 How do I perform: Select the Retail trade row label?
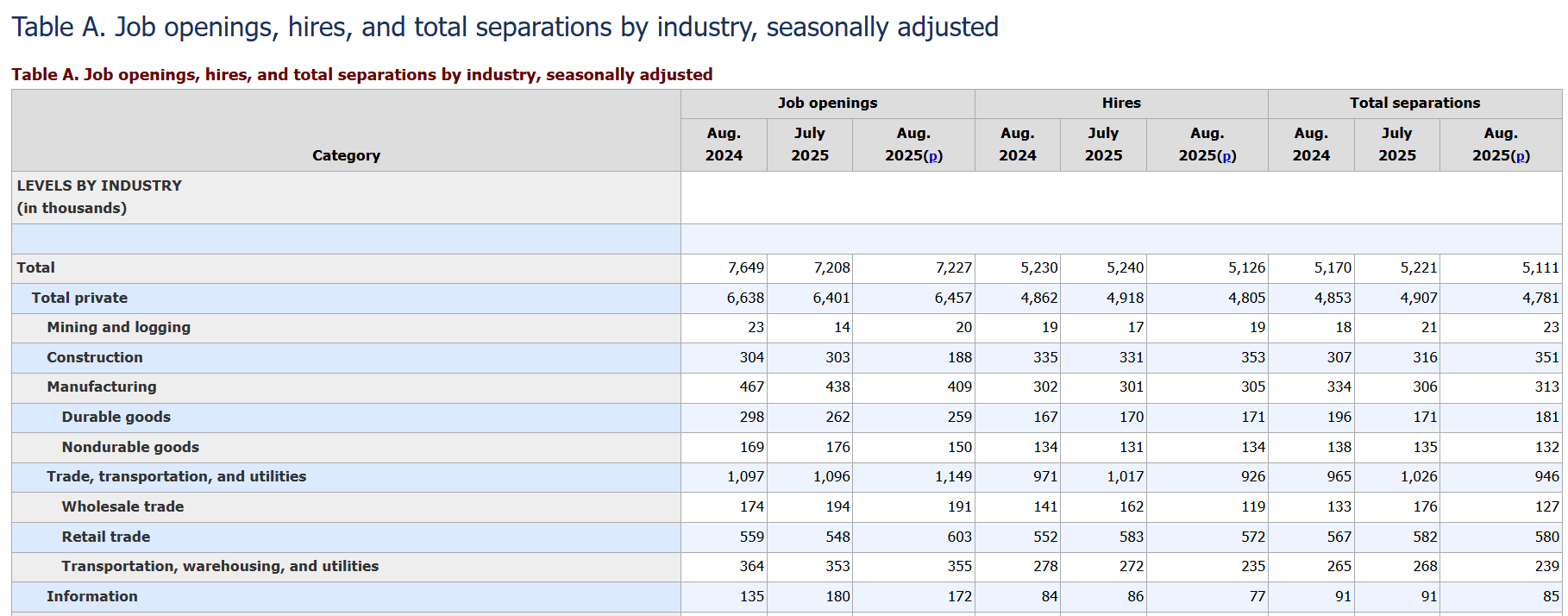click(106, 537)
